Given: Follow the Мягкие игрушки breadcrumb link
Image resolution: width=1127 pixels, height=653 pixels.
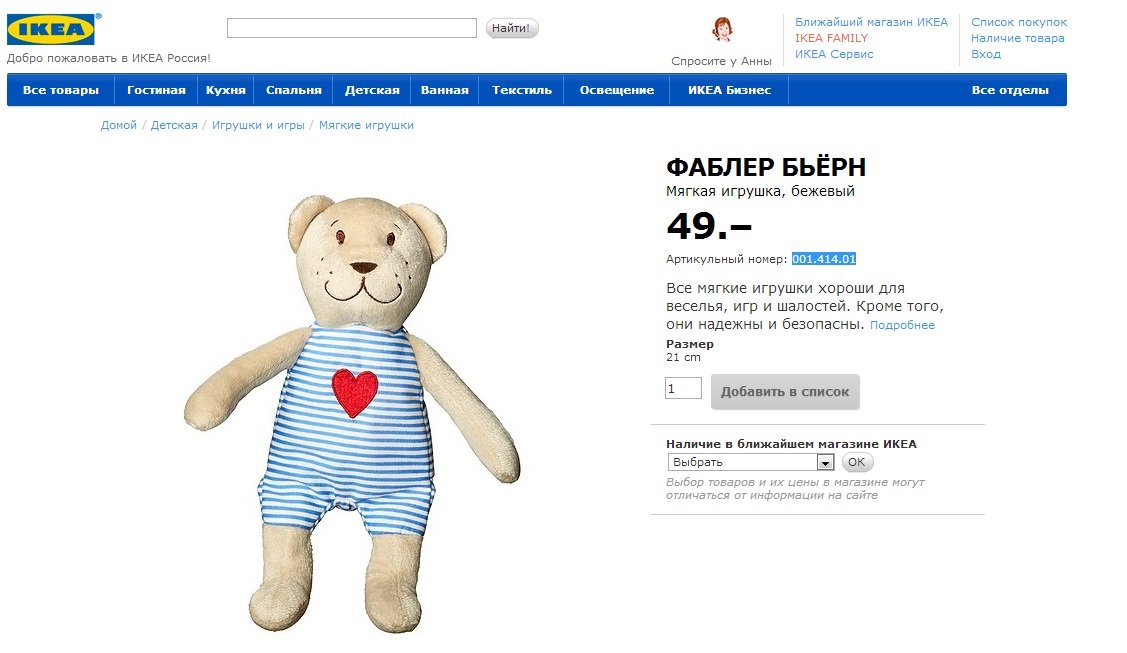Looking at the screenshot, I should [x=366, y=125].
